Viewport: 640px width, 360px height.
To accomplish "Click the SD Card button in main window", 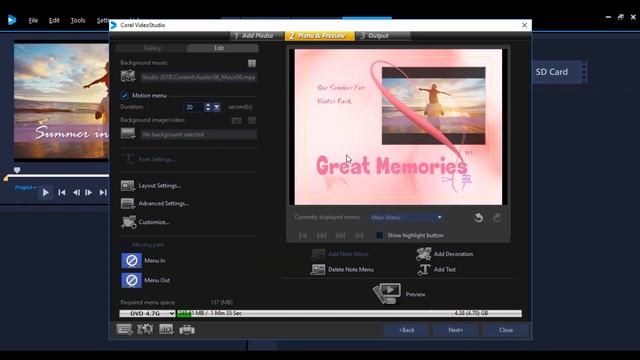I will (x=552, y=72).
